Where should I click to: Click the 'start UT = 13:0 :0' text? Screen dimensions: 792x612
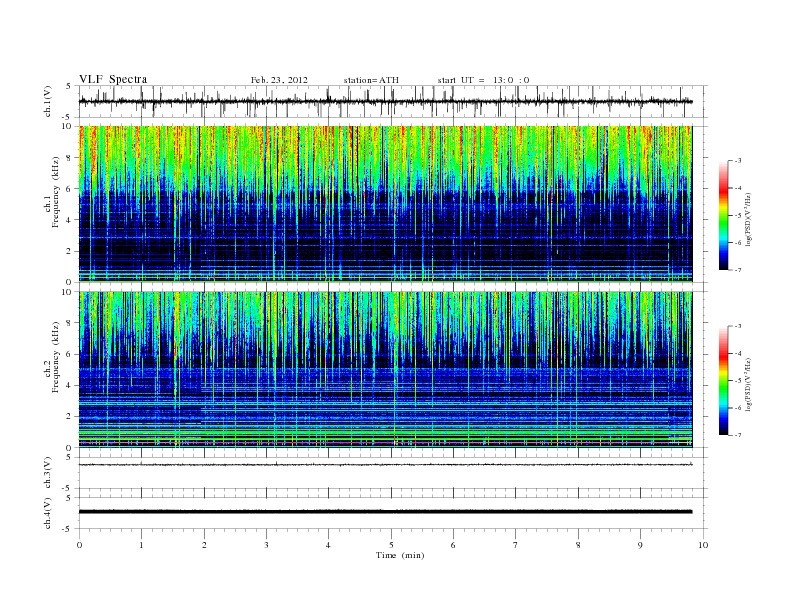[483, 80]
